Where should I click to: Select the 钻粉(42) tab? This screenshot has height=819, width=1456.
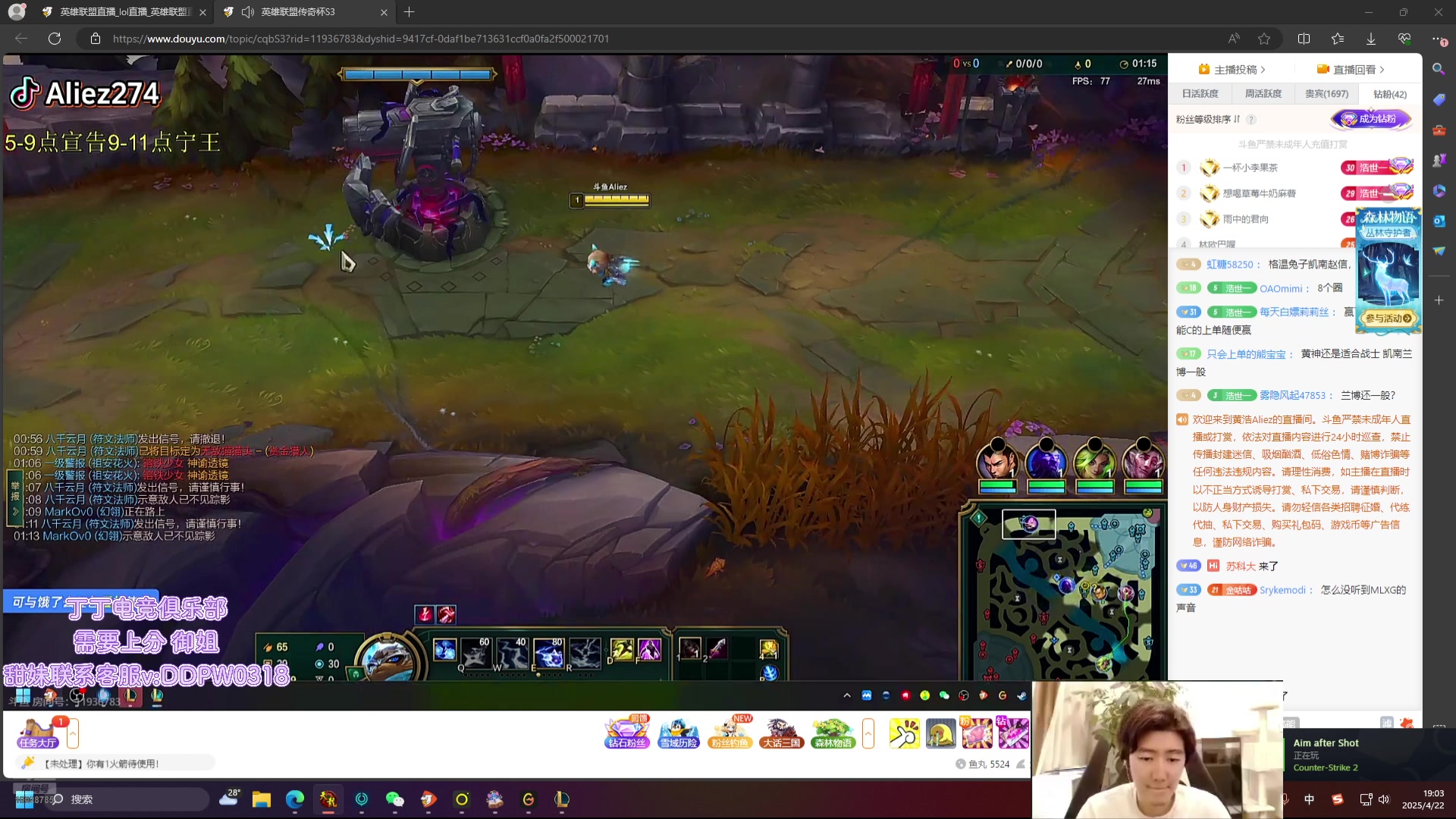[x=1389, y=94]
